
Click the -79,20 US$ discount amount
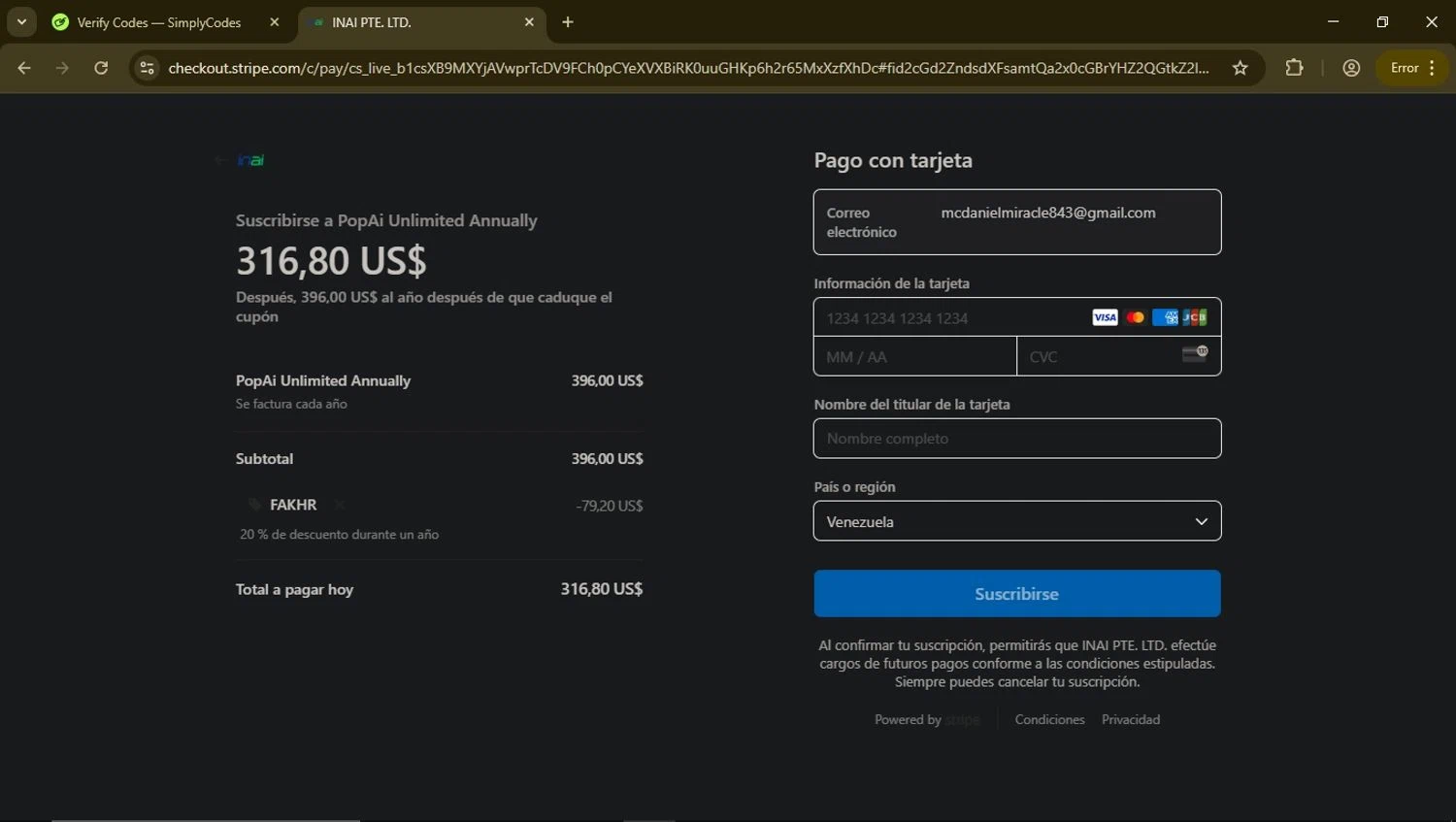tap(610, 506)
